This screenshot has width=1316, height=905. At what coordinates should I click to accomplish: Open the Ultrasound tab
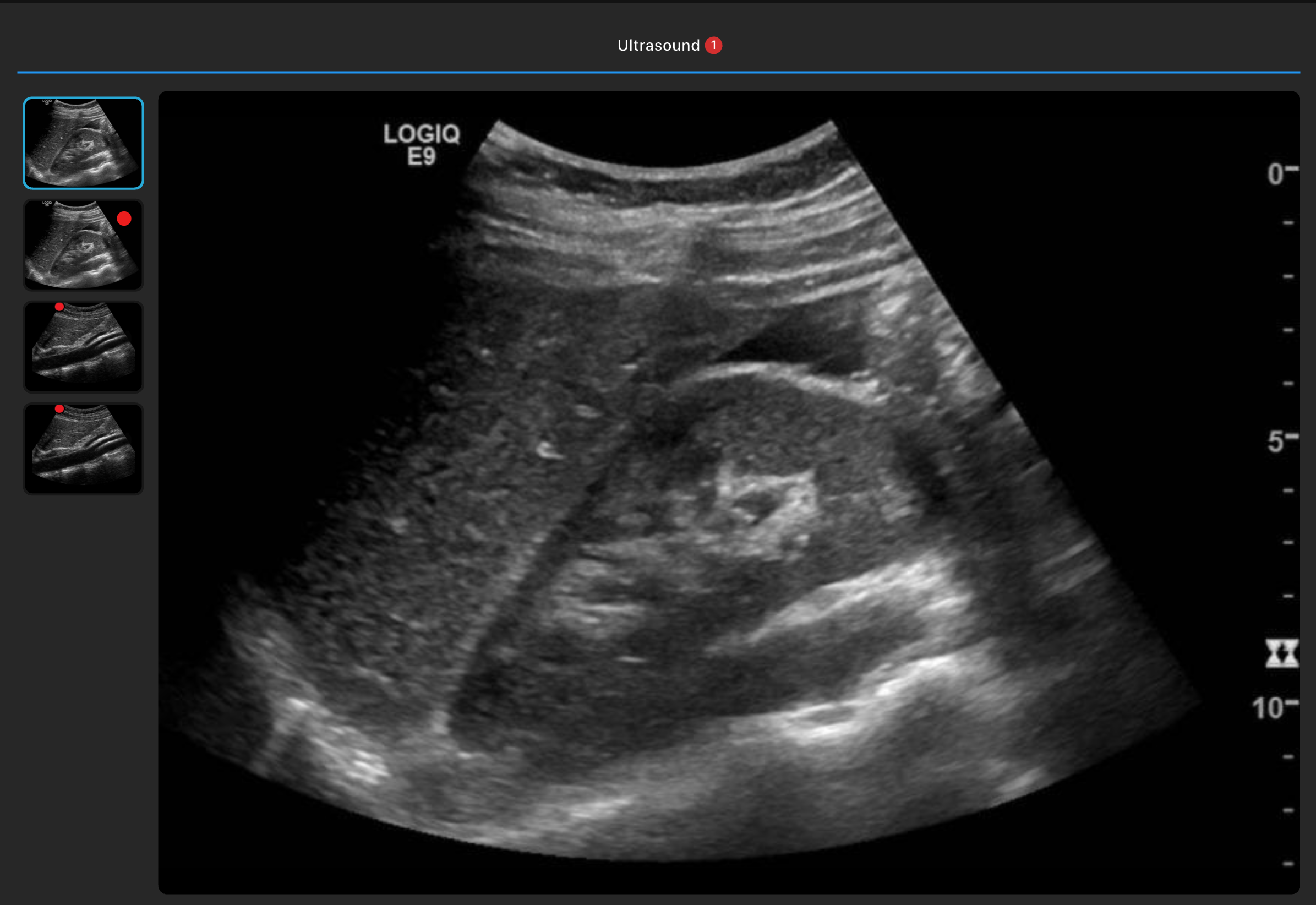(658, 45)
